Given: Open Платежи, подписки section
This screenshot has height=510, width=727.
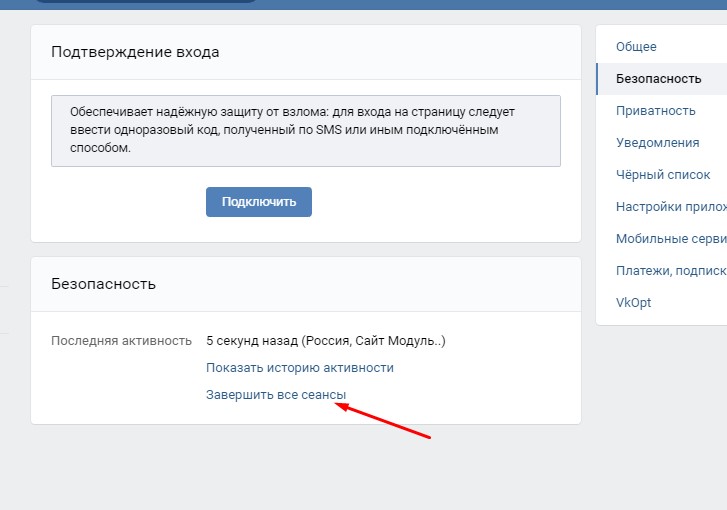Looking at the screenshot, I should click(671, 271).
